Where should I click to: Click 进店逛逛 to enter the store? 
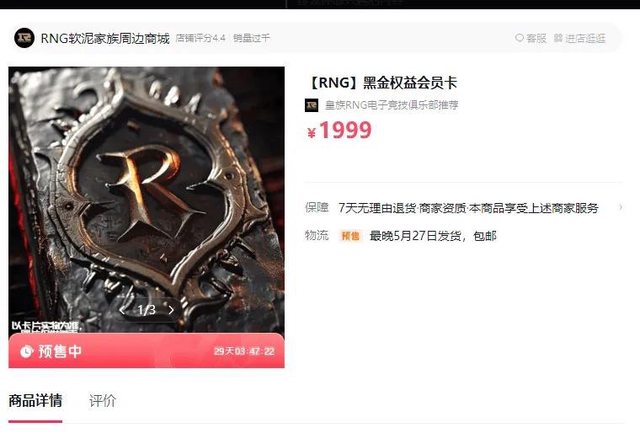coord(580,38)
